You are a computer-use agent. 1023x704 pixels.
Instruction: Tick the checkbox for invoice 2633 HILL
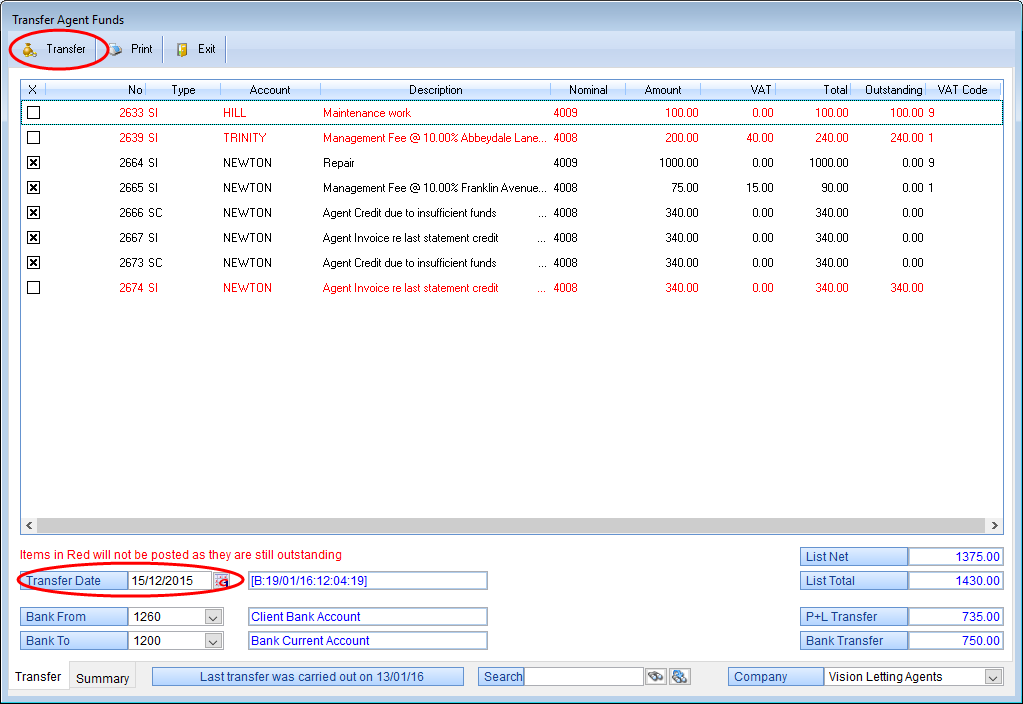pyautogui.click(x=33, y=113)
